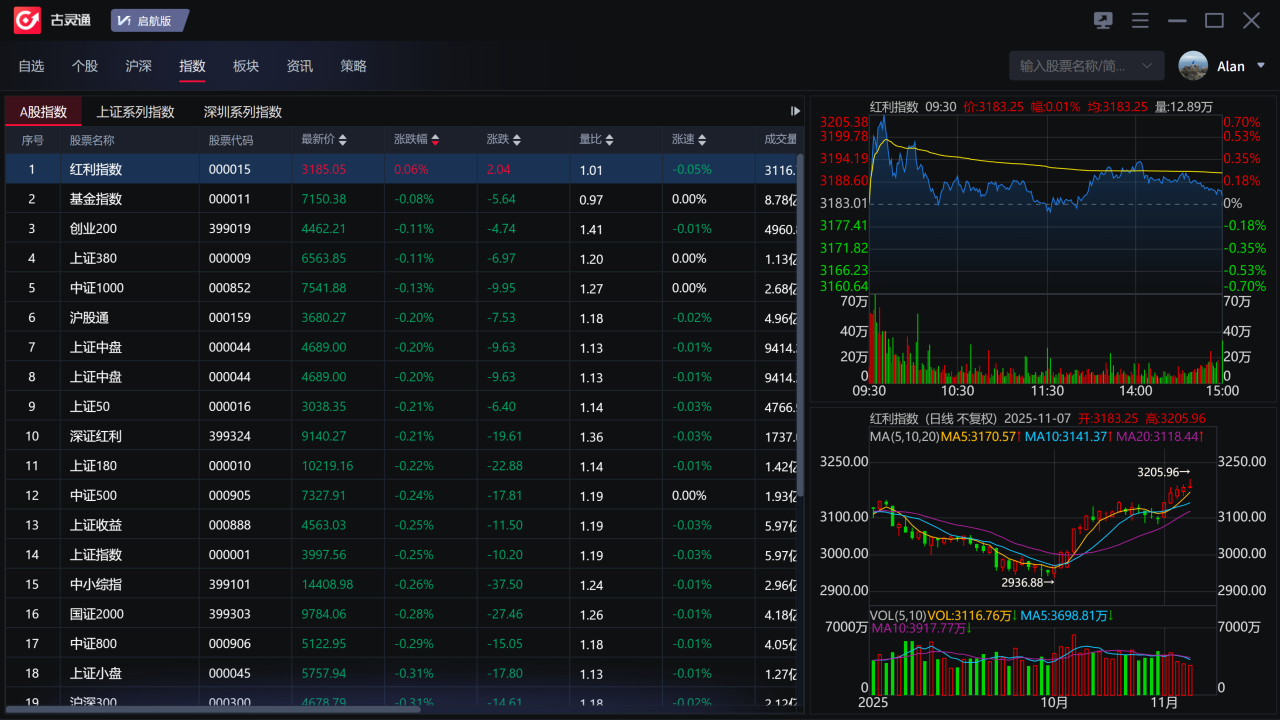Screen dimensions: 1280x720
Task: Click Alan's profile avatar picture
Action: (1193, 66)
